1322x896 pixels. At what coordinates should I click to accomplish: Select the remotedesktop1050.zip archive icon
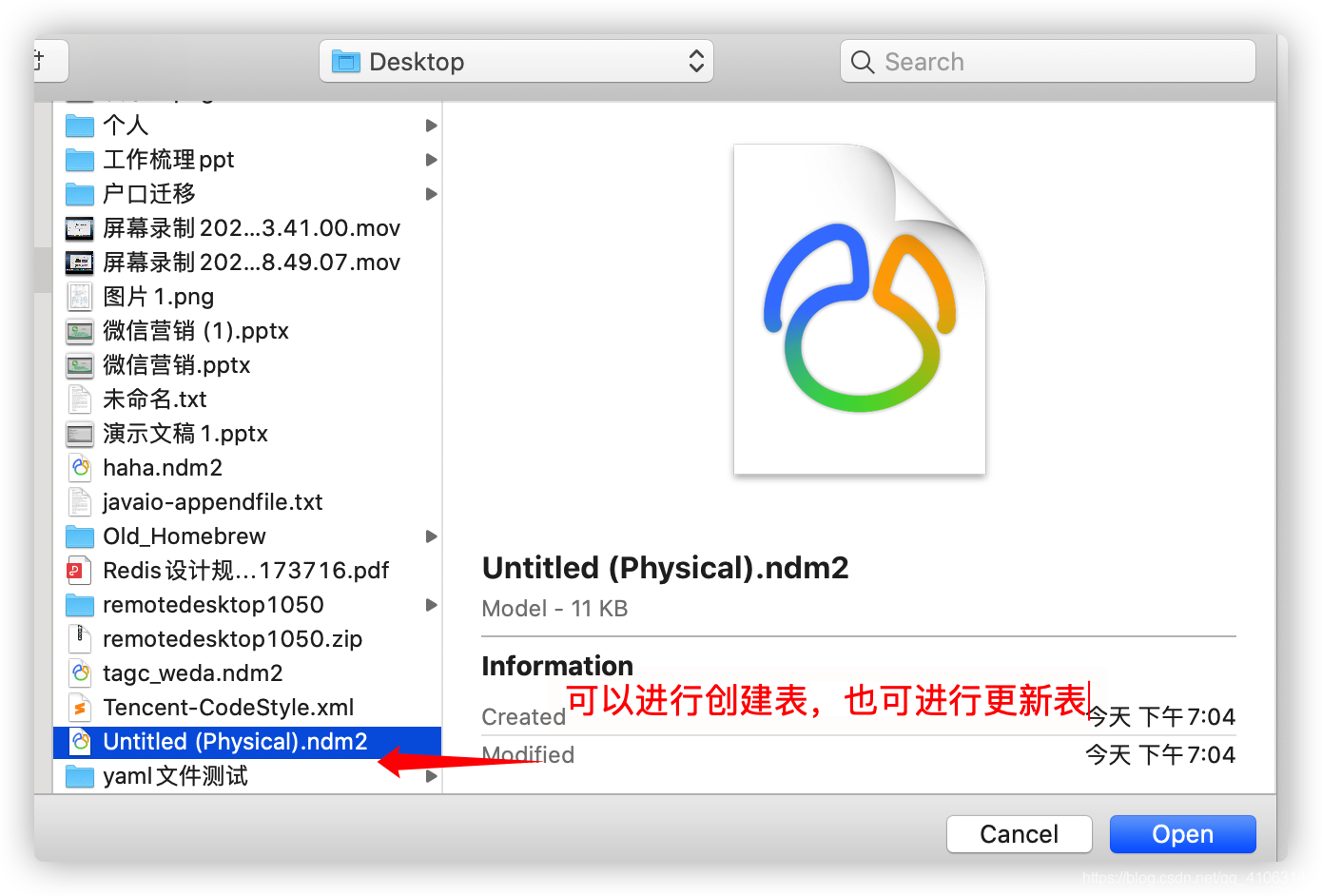pos(80,638)
